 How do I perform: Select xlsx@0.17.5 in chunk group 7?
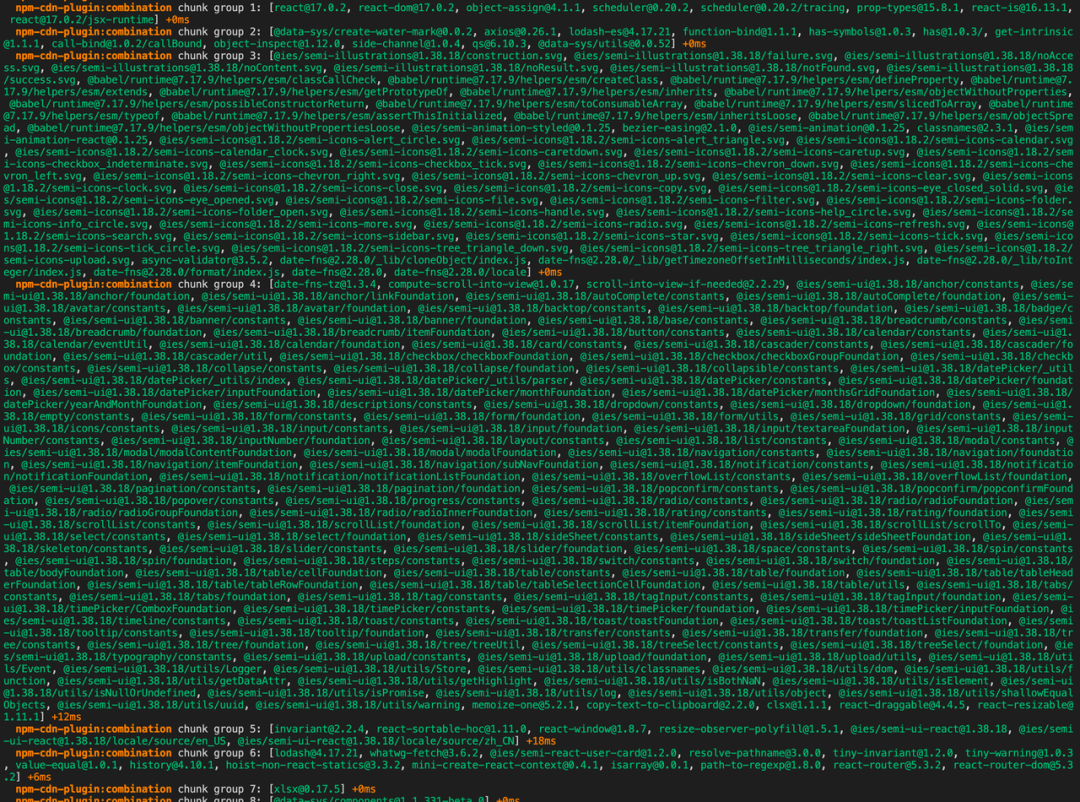click(x=307, y=789)
